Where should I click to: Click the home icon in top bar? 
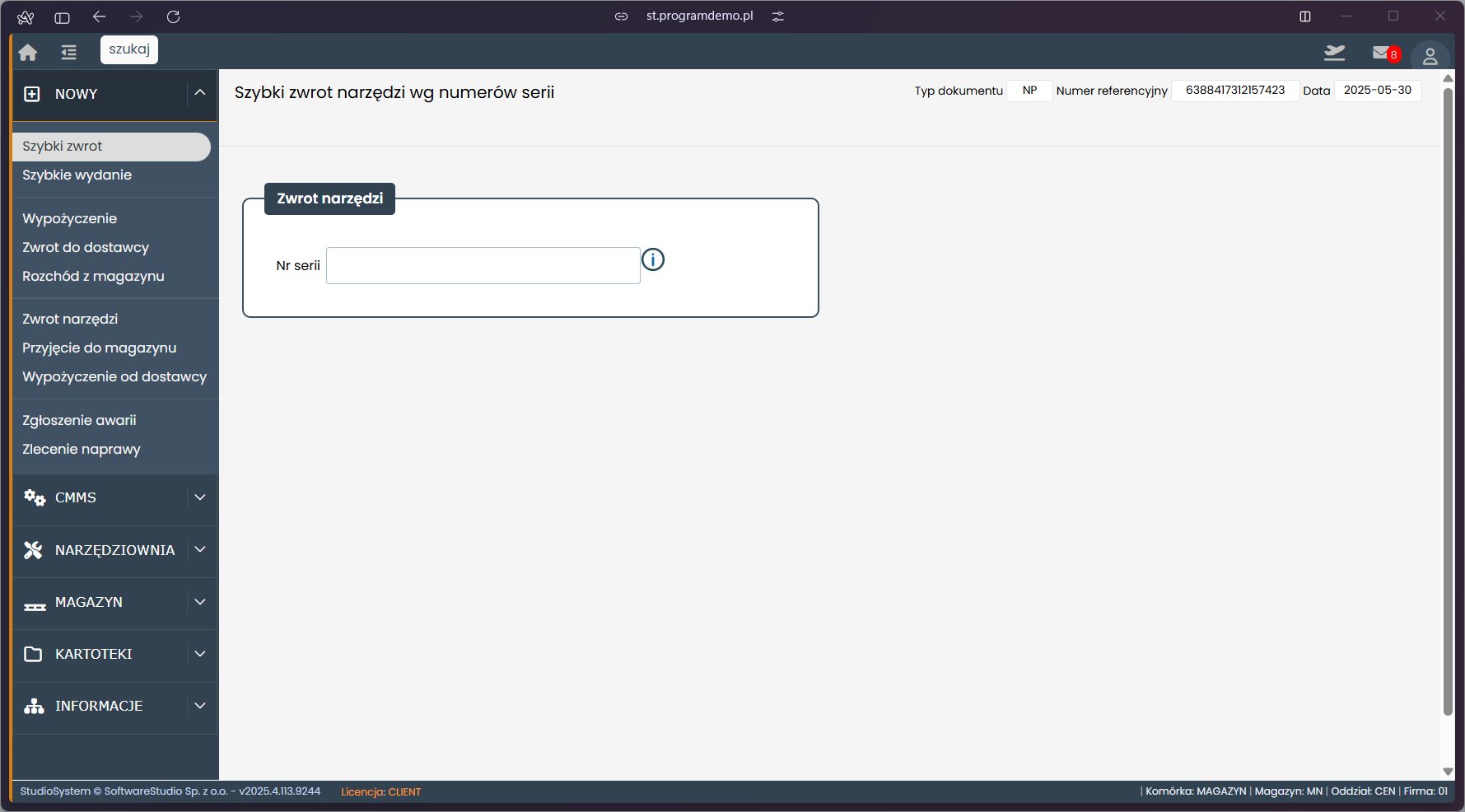coord(28,53)
